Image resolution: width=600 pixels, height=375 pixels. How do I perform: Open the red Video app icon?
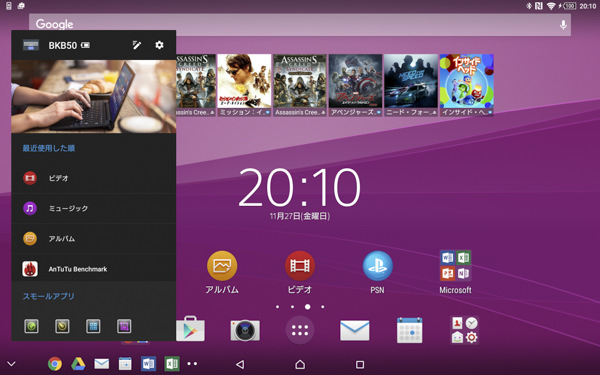click(300, 266)
